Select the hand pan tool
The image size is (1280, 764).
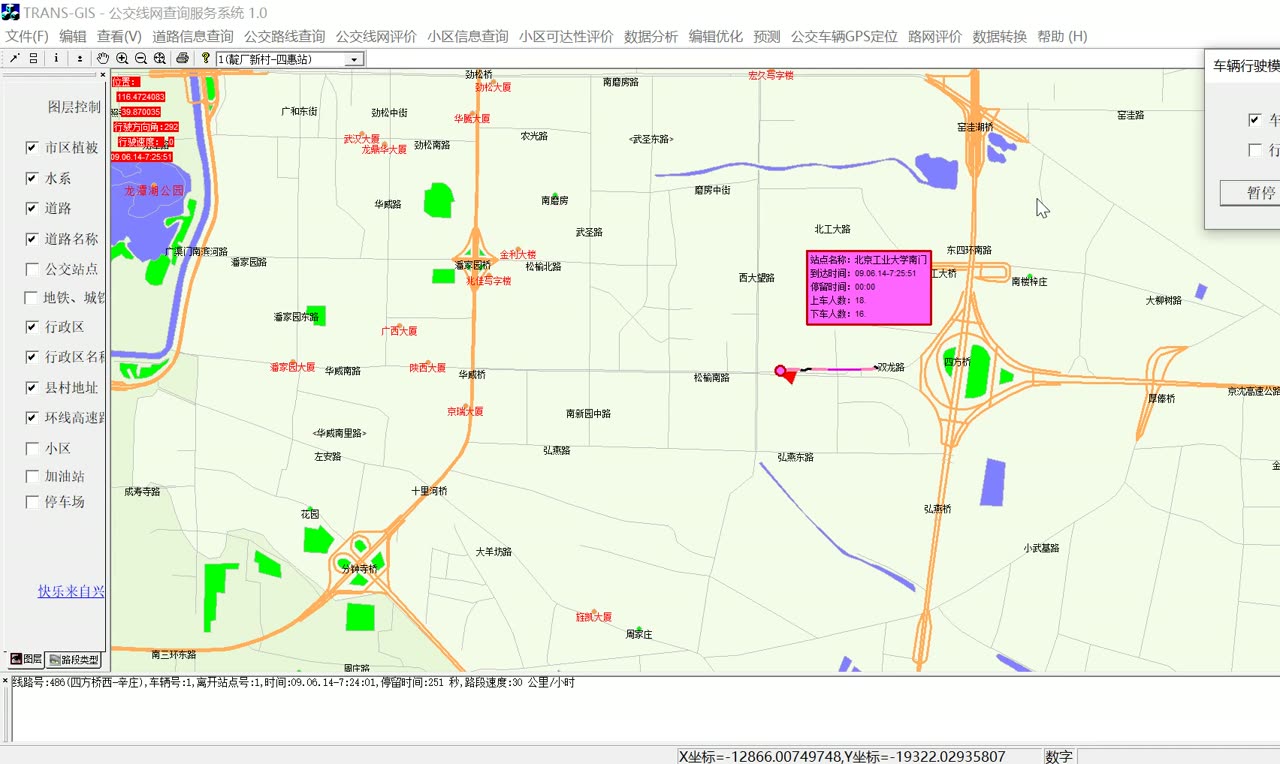(x=103, y=59)
